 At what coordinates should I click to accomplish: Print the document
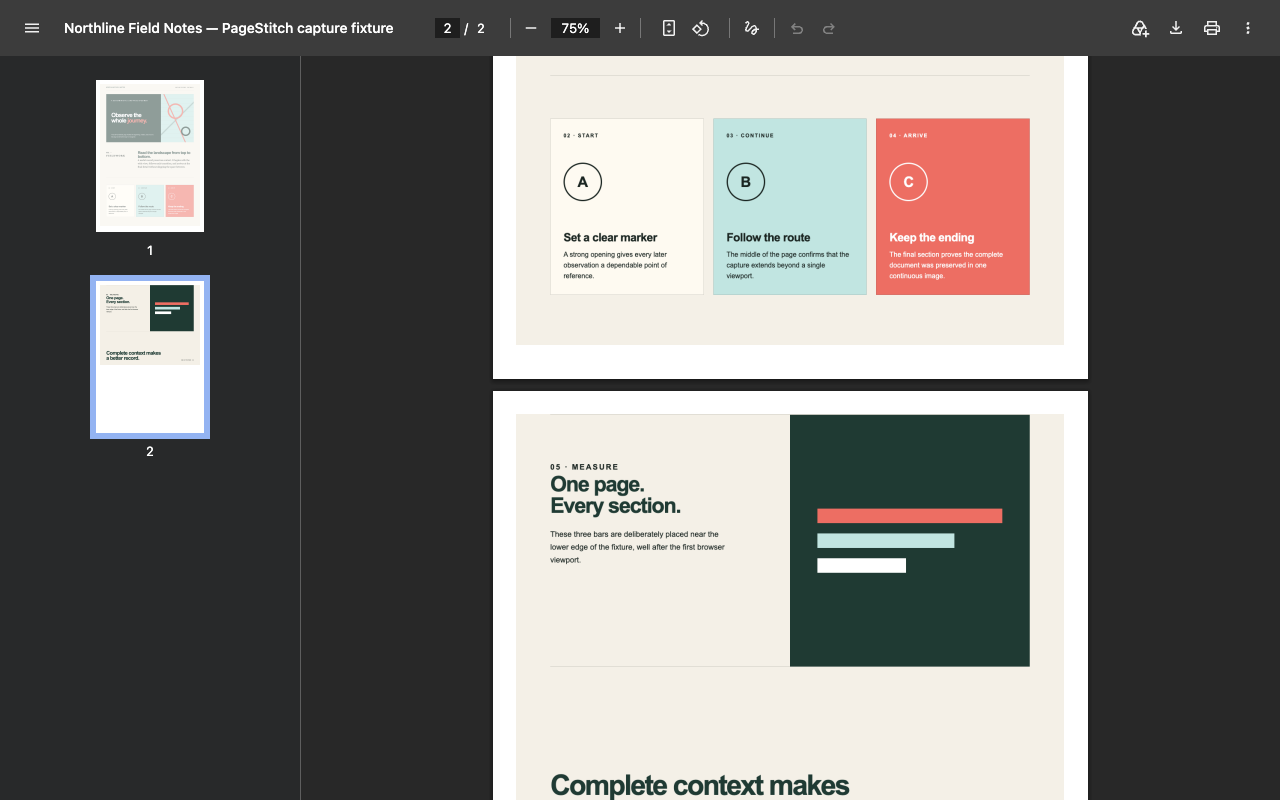click(x=1212, y=28)
